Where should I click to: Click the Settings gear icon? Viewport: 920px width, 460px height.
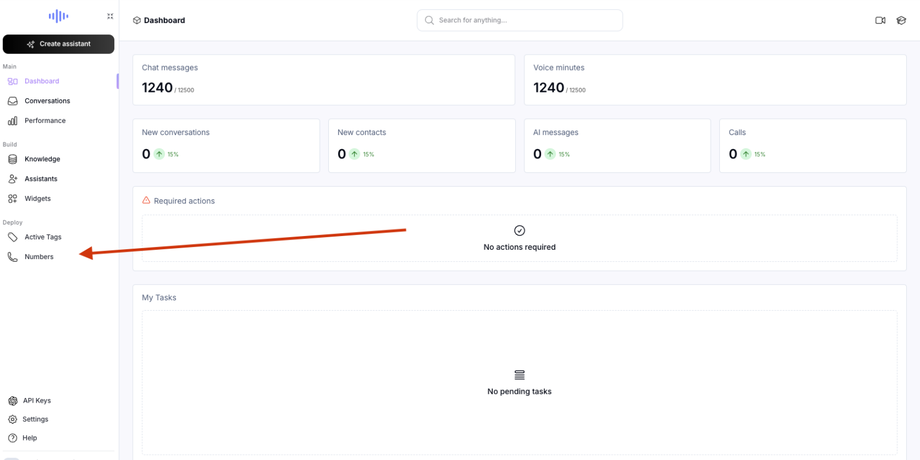point(13,419)
